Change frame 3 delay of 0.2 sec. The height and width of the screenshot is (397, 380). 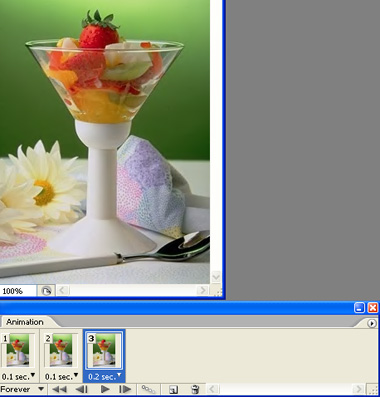tap(104, 377)
